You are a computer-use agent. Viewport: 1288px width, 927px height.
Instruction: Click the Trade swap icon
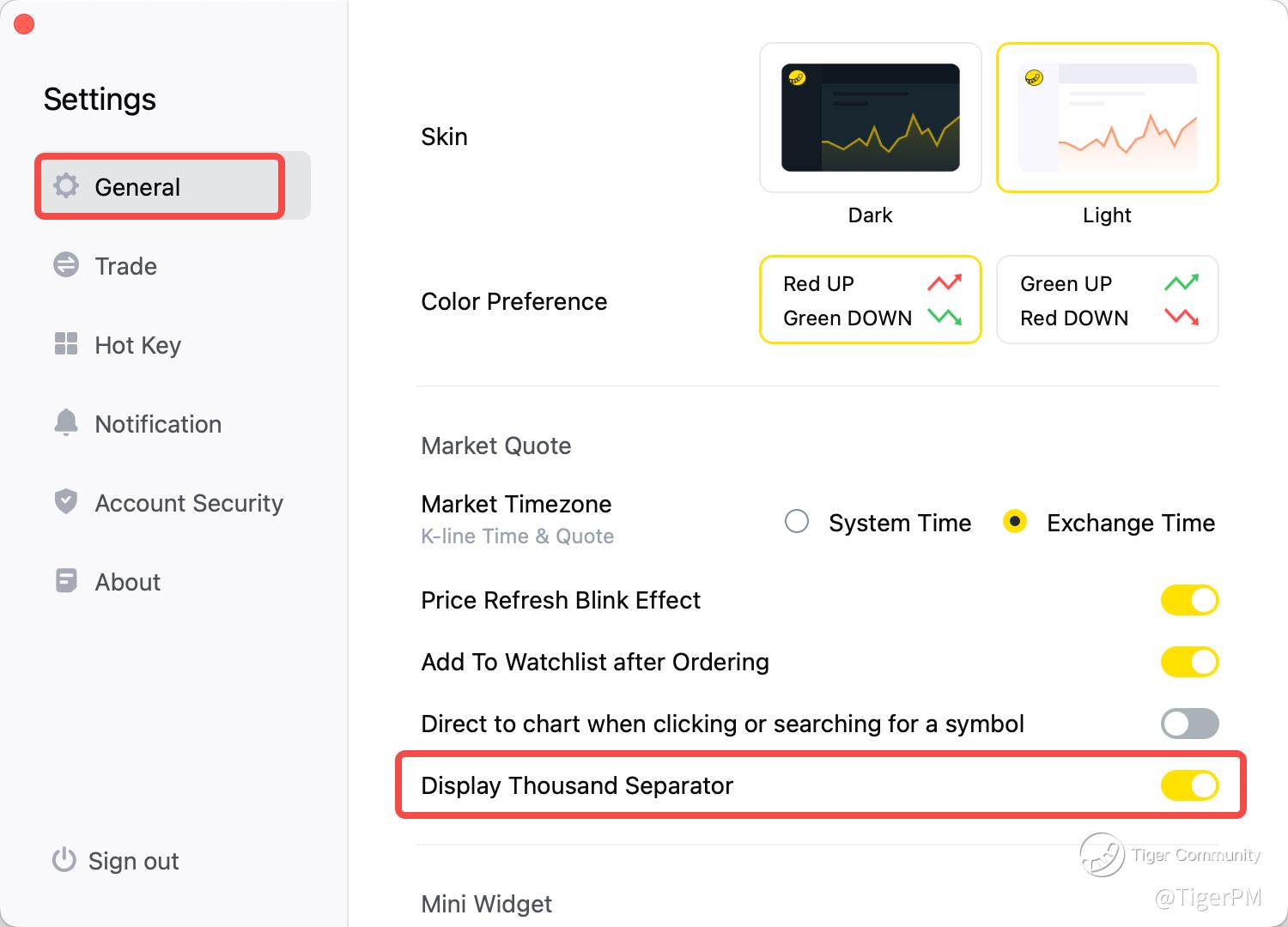66,265
